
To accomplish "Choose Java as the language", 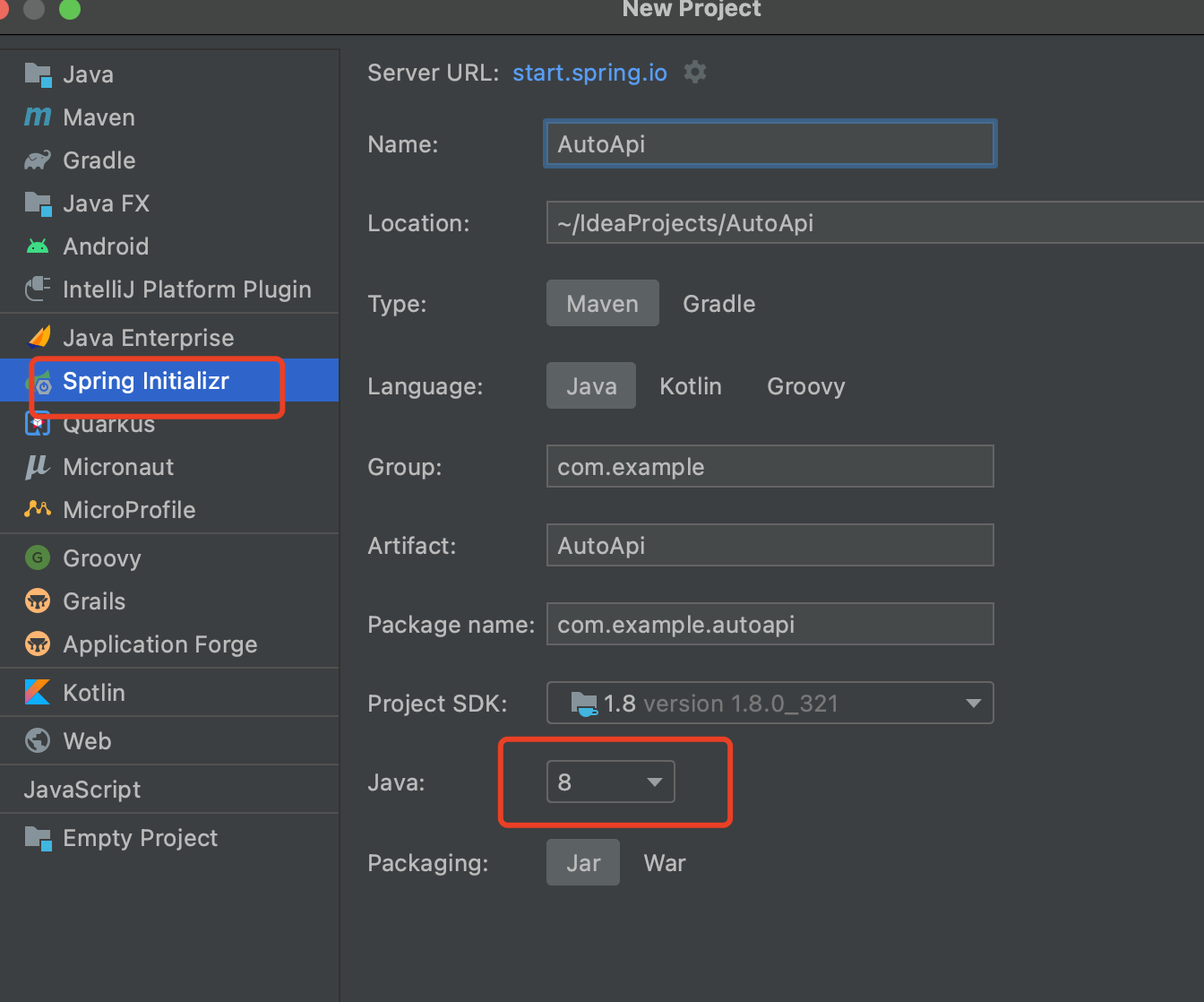I will pyautogui.click(x=591, y=385).
